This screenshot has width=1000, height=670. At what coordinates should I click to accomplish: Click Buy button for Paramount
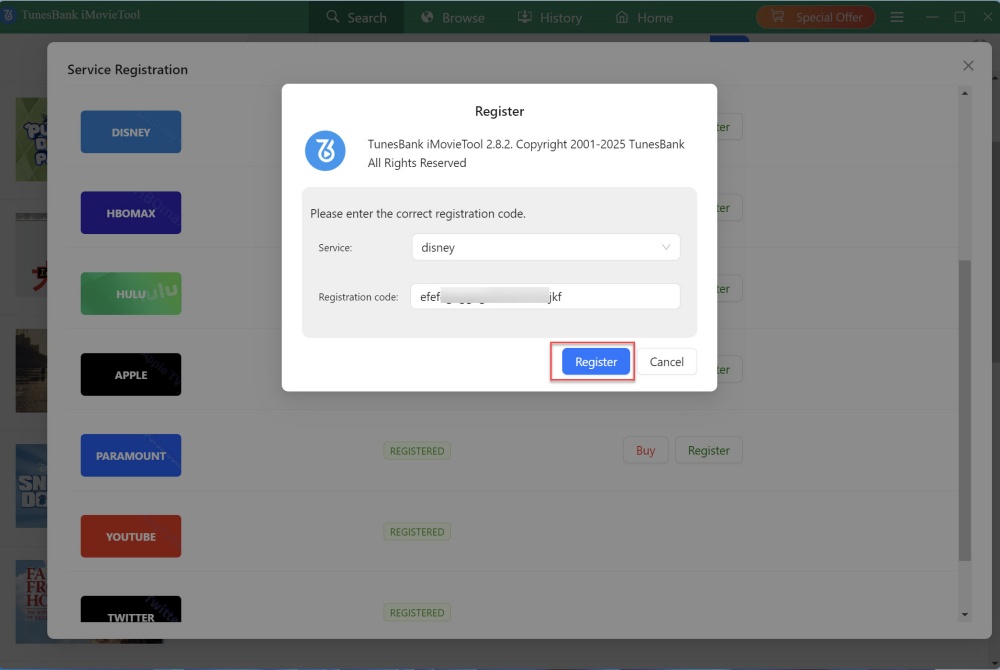click(x=645, y=451)
